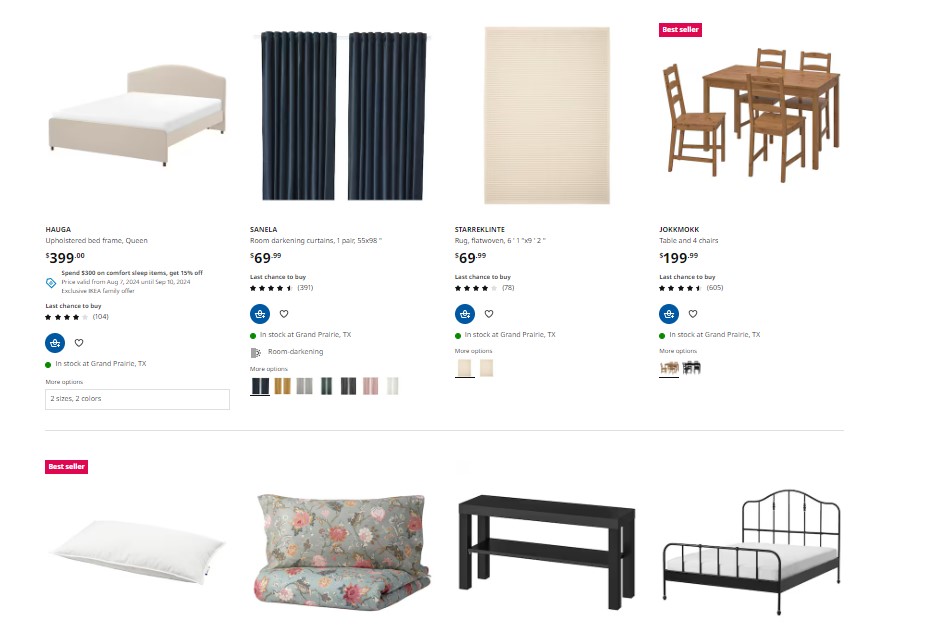Toggle favorite heart on STARREKLINTE rug
Image resolution: width=930 pixels, height=630 pixels.
(489, 314)
